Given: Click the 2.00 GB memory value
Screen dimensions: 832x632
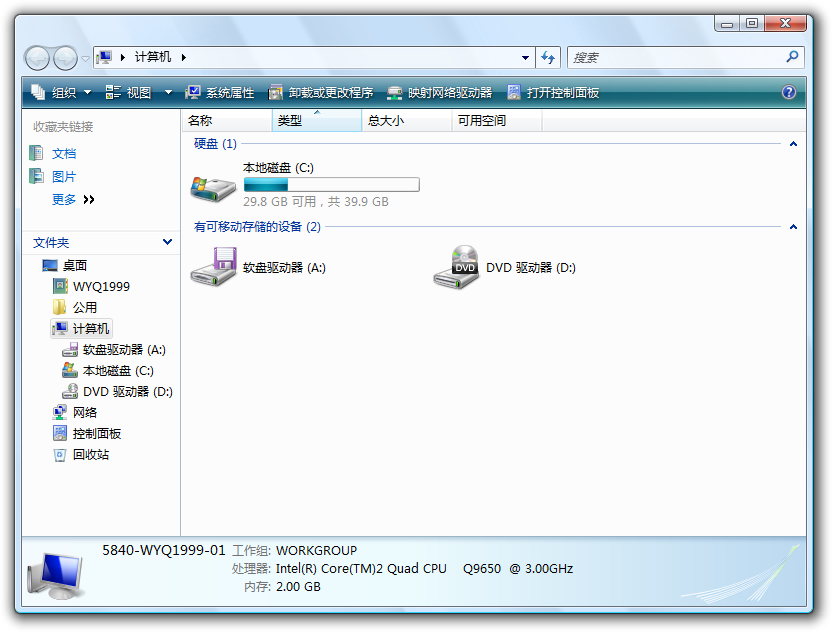Looking at the screenshot, I should pos(298,586).
